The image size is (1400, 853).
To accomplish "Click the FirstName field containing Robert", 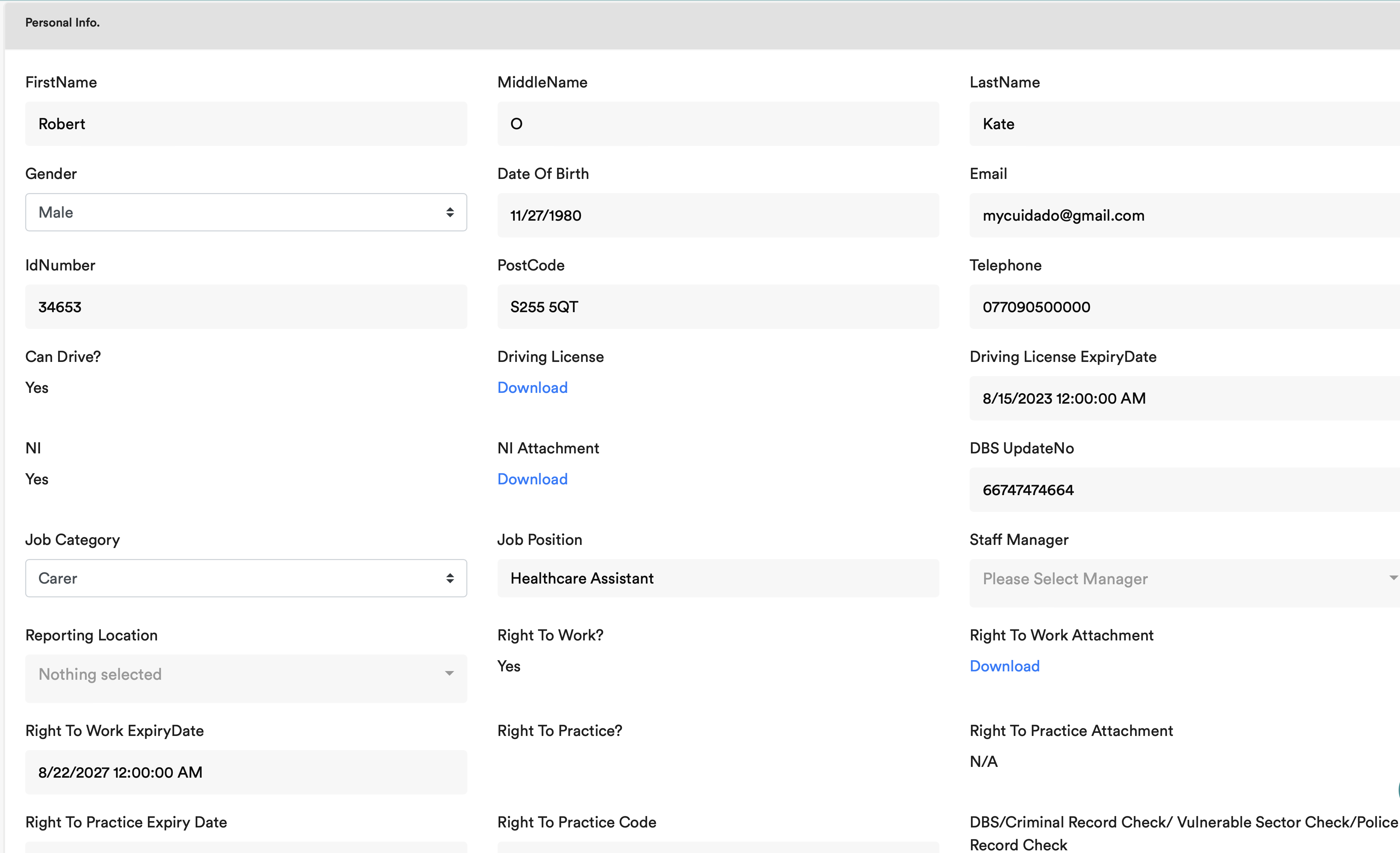I will 245,124.
